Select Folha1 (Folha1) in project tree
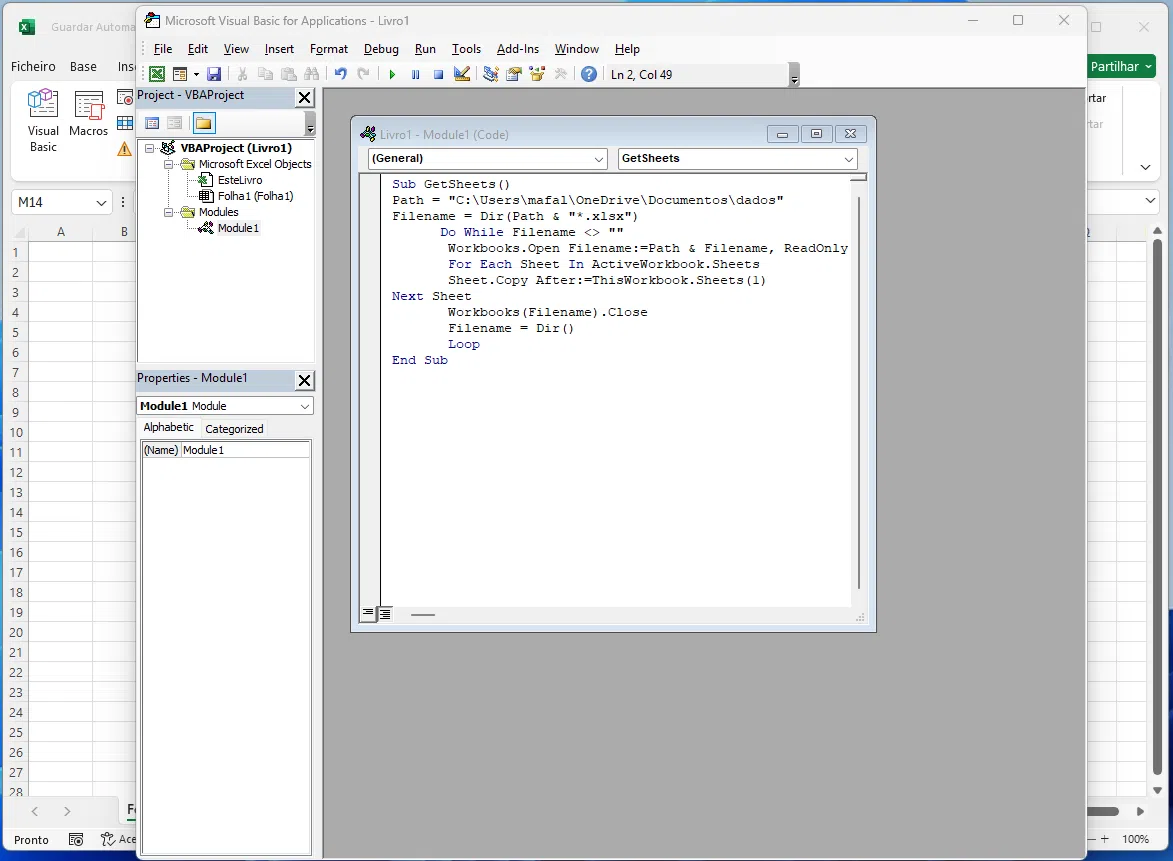The image size is (1173, 861). 255,196
